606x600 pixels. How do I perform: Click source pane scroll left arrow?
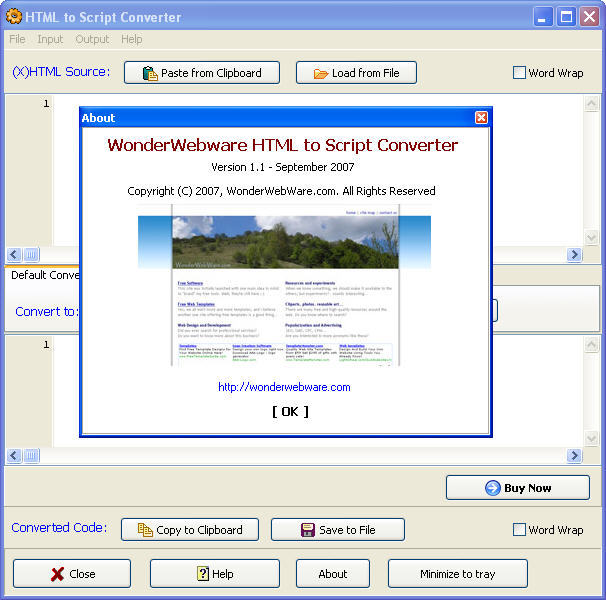(x=14, y=254)
